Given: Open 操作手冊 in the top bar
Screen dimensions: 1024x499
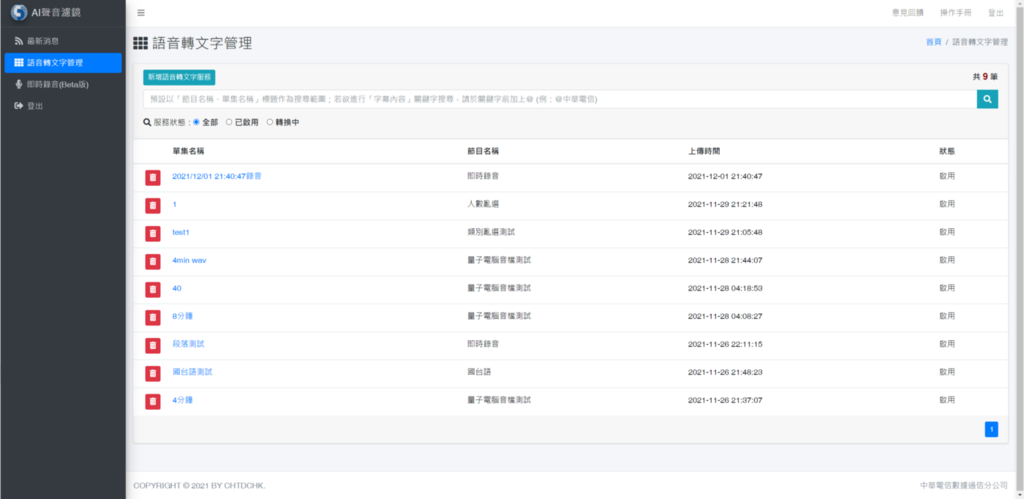Looking at the screenshot, I should (955, 13).
